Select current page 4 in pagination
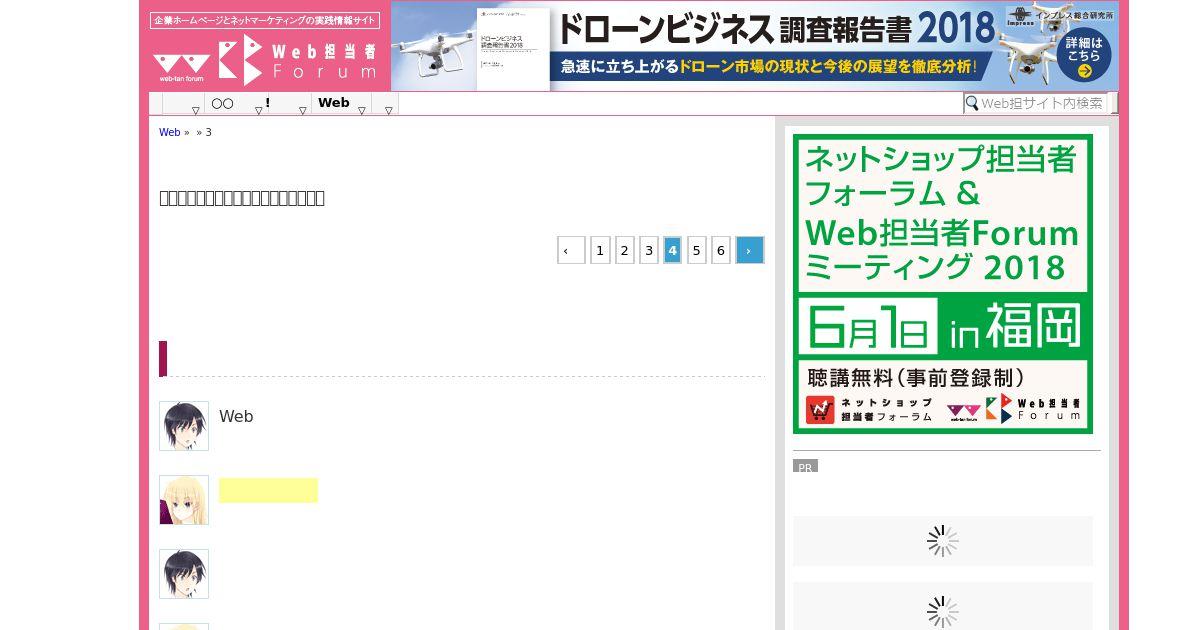The image size is (1200, 630). click(x=672, y=250)
